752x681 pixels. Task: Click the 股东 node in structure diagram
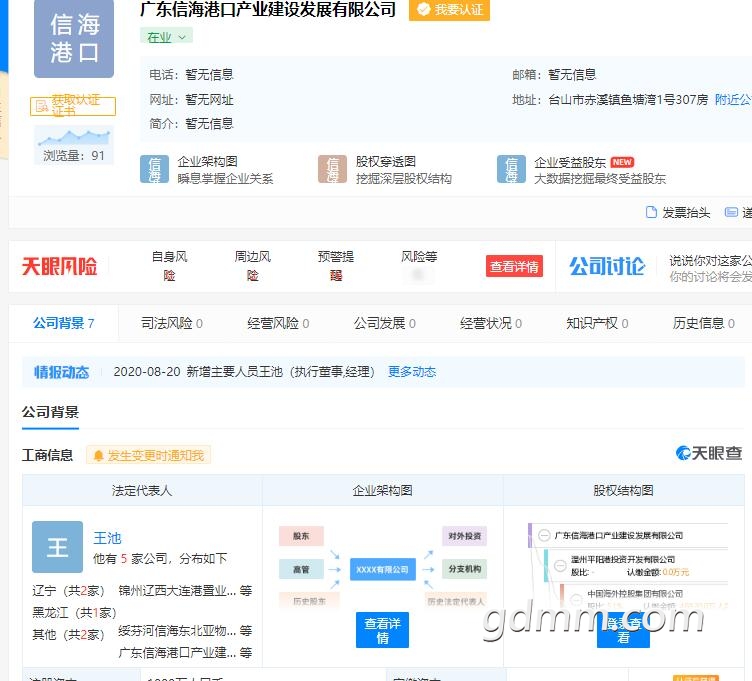click(x=301, y=536)
